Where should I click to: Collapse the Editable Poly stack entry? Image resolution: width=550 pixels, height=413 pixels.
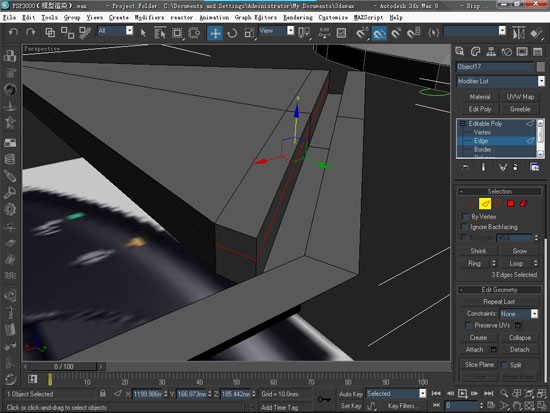462,124
